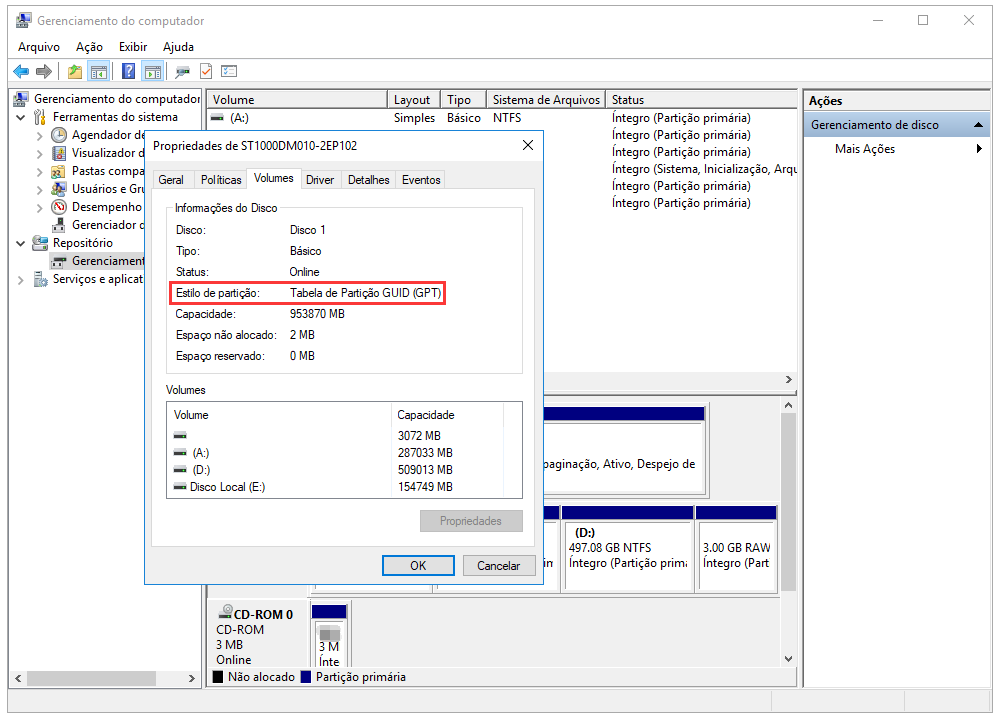The image size is (1000, 720).
Task: Switch to the Políticas tab
Action: point(221,180)
